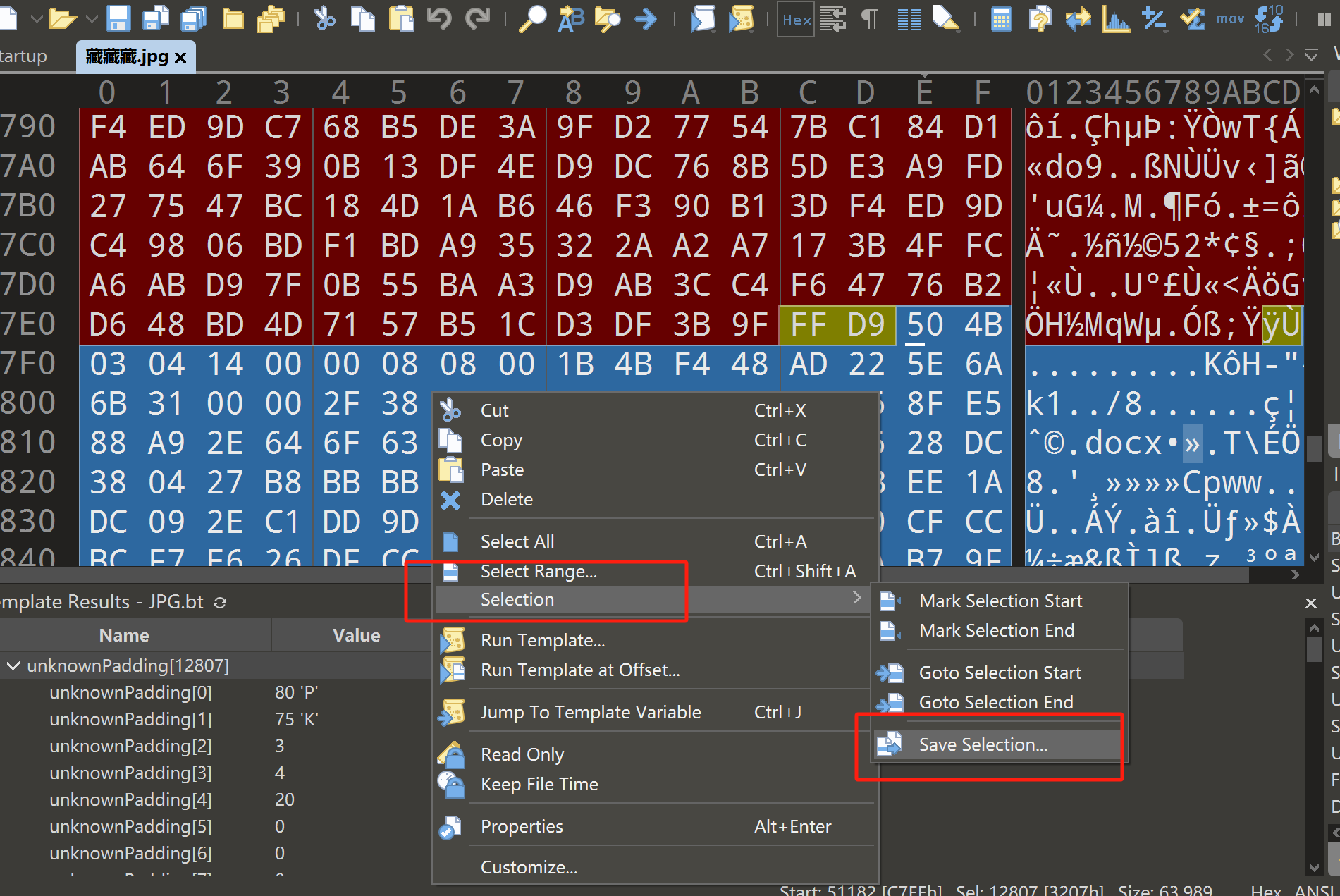Screen dimensions: 1340x896
Task: Open the Replace A-to-B icon
Action: [x=571, y=18]
